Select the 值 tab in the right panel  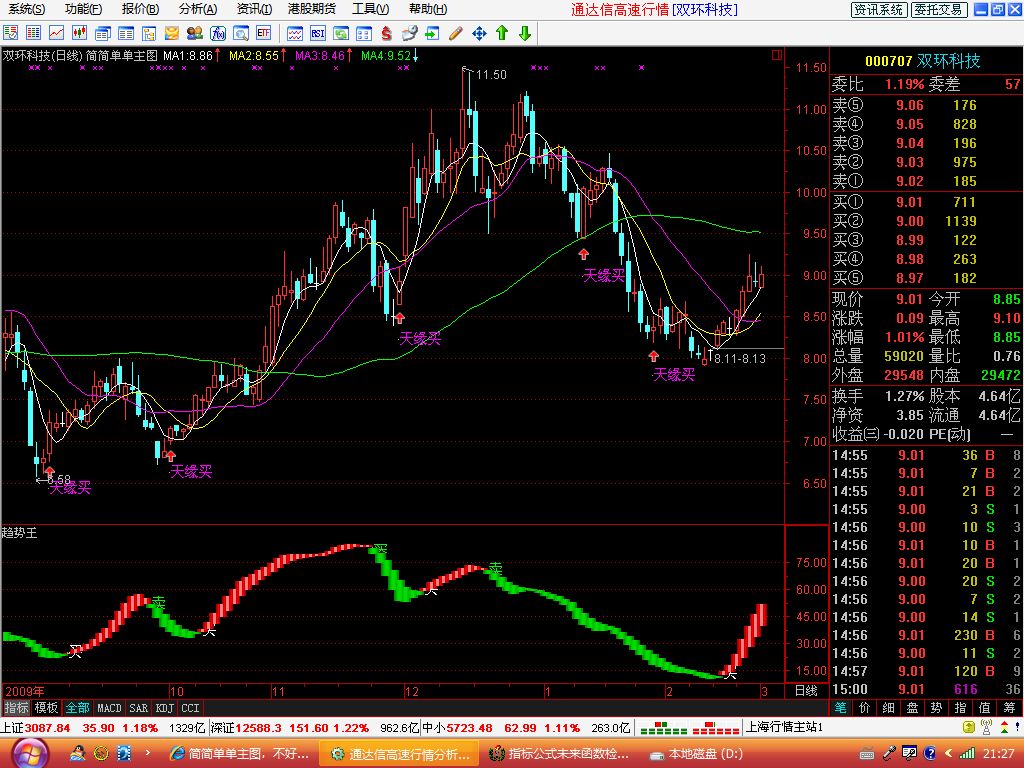coord(984,708)
